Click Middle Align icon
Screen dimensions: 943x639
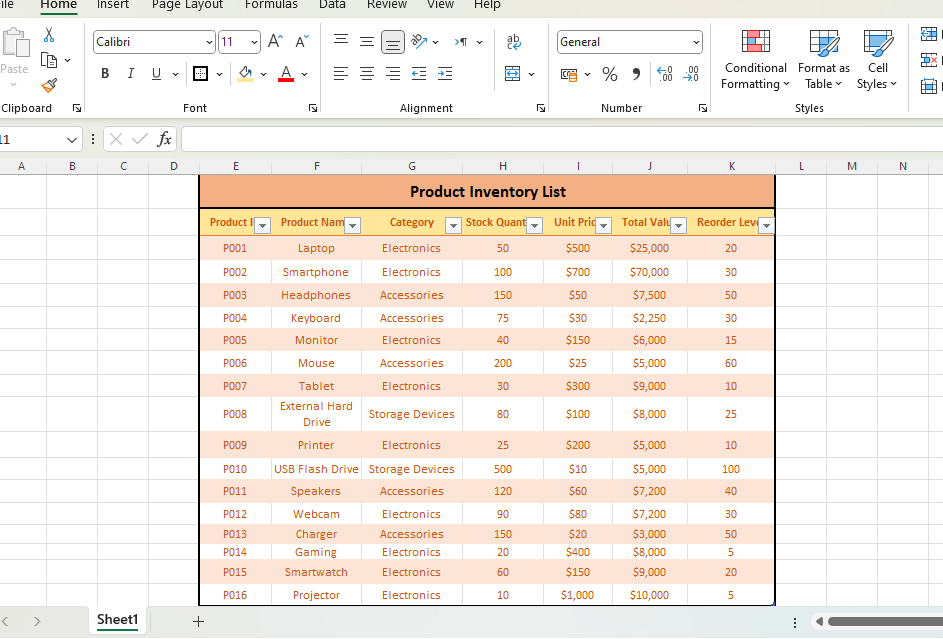tap(367, 41)
